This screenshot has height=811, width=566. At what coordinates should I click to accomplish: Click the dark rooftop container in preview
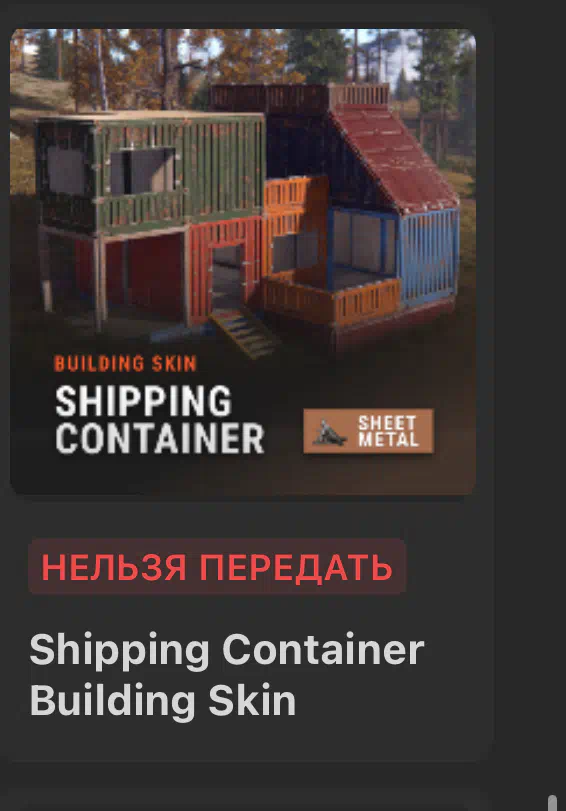[269, 97]
